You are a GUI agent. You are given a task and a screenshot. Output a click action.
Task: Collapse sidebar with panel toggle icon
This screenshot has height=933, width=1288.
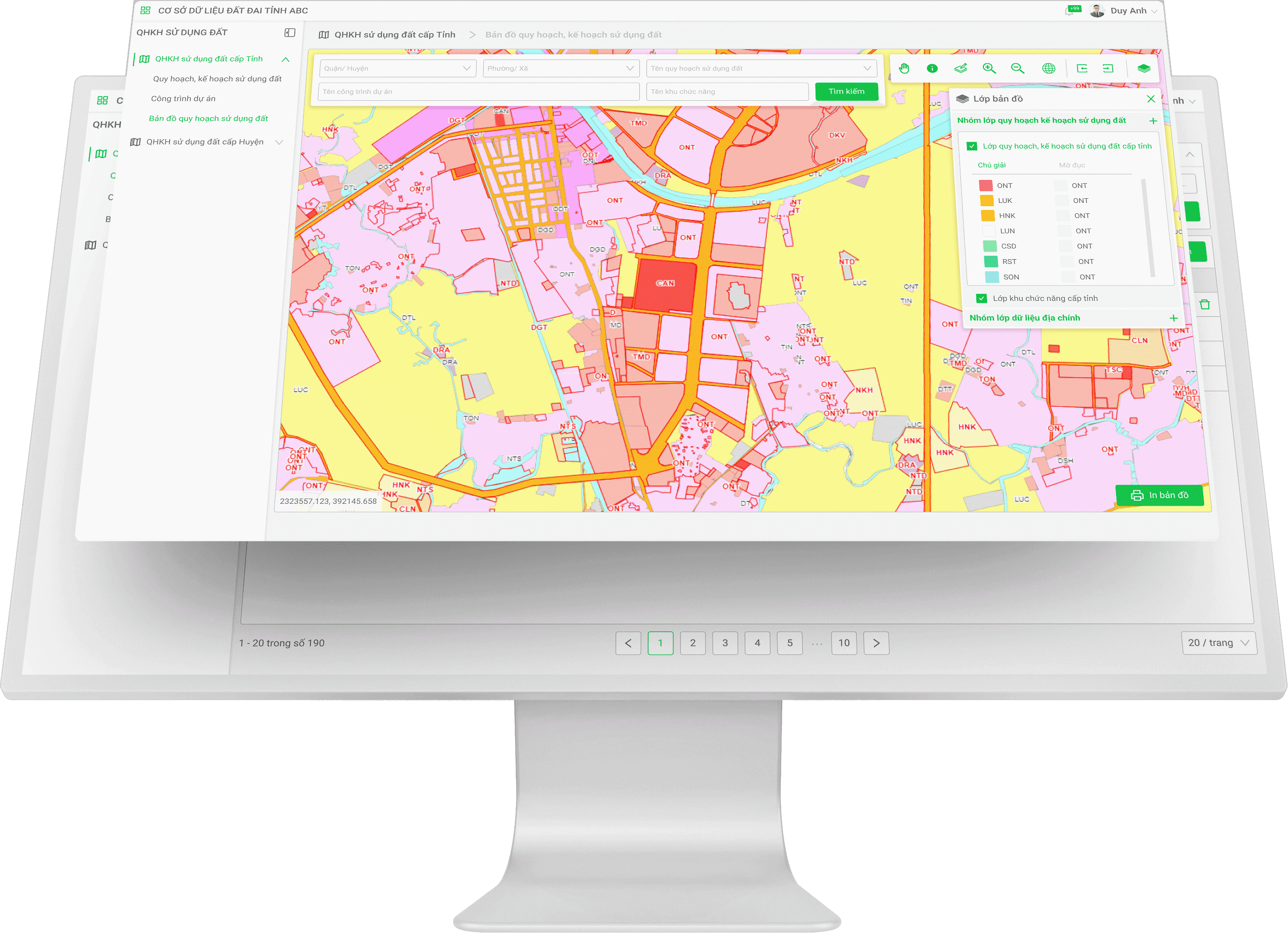coord(290,33)
